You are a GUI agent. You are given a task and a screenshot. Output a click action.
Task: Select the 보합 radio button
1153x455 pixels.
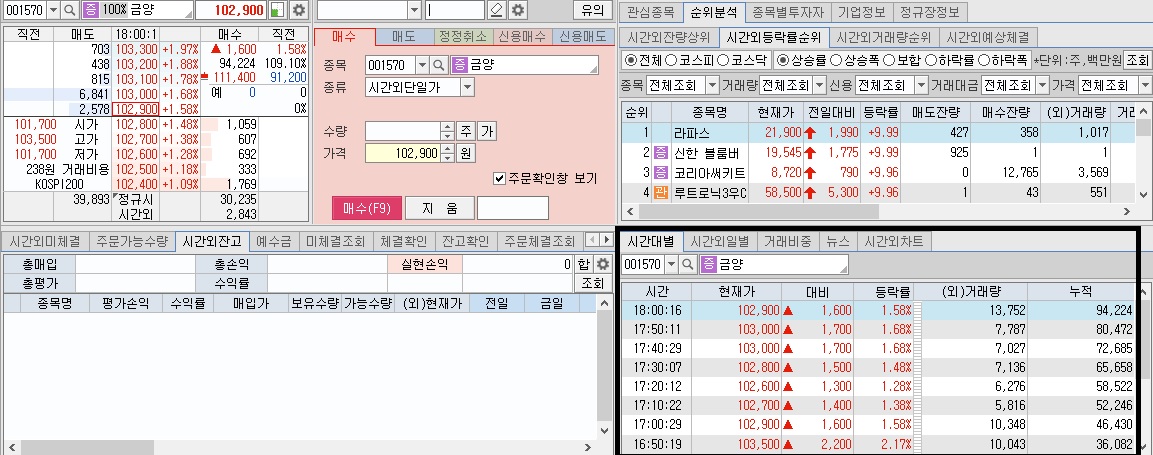888,60
